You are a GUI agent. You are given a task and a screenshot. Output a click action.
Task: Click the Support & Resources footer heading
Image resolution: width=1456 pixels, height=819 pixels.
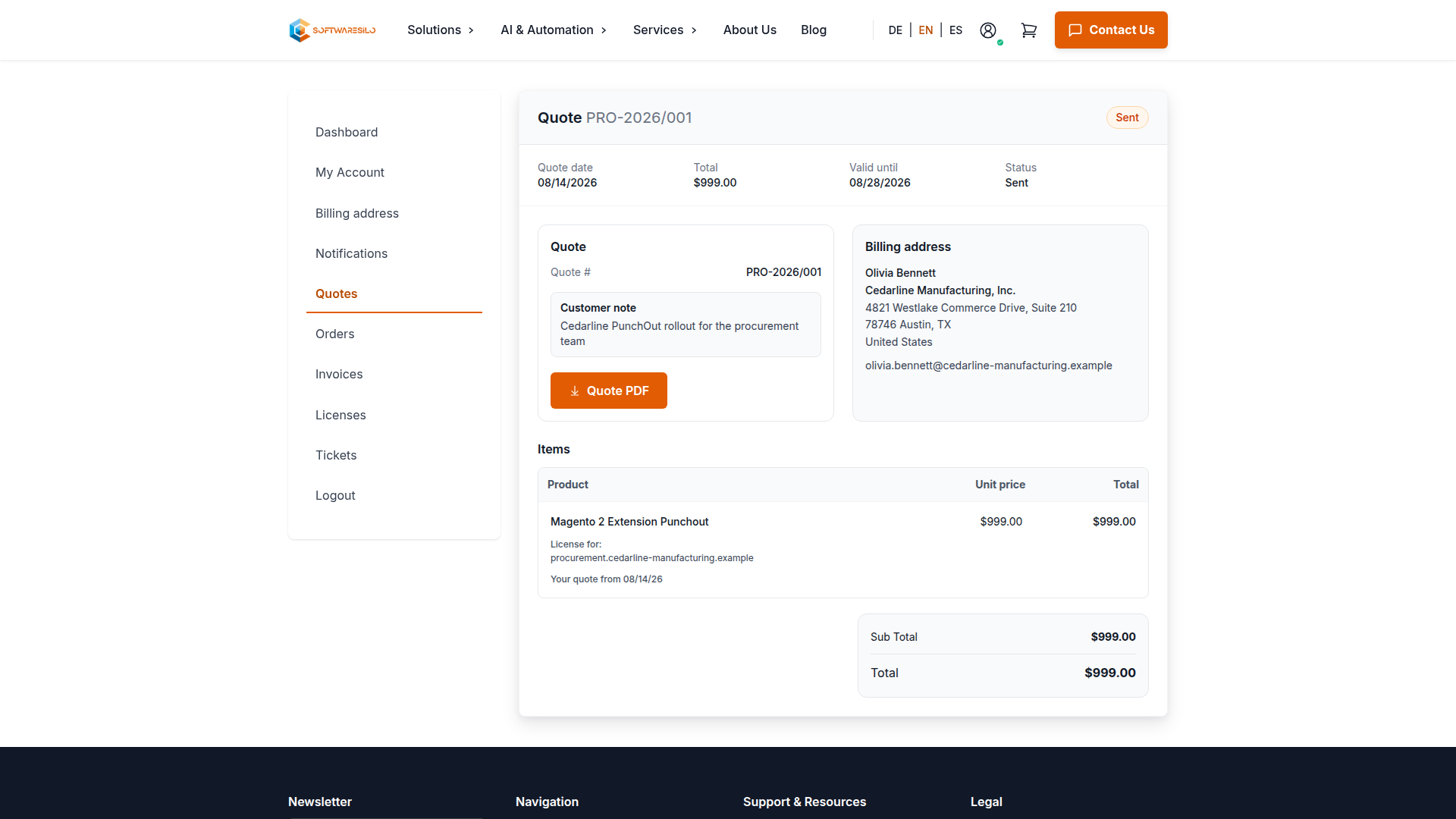pyautogui.click(x=805, y=802)
